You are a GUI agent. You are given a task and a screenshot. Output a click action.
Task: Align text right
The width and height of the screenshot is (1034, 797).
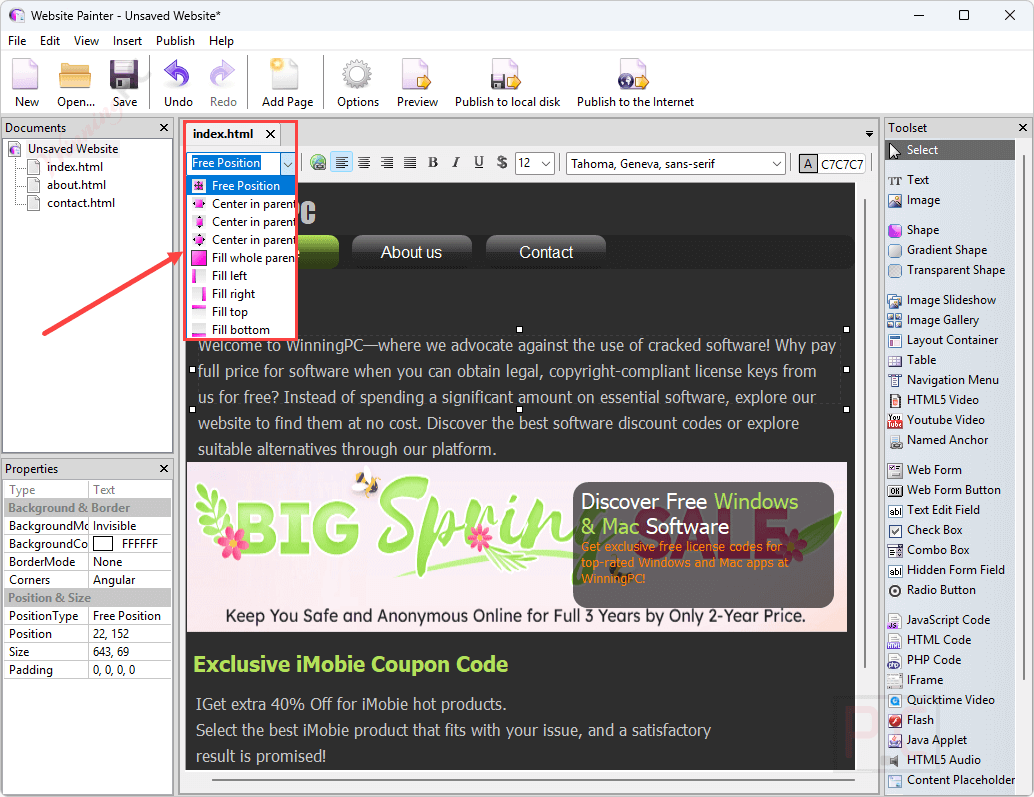[387, 163]
